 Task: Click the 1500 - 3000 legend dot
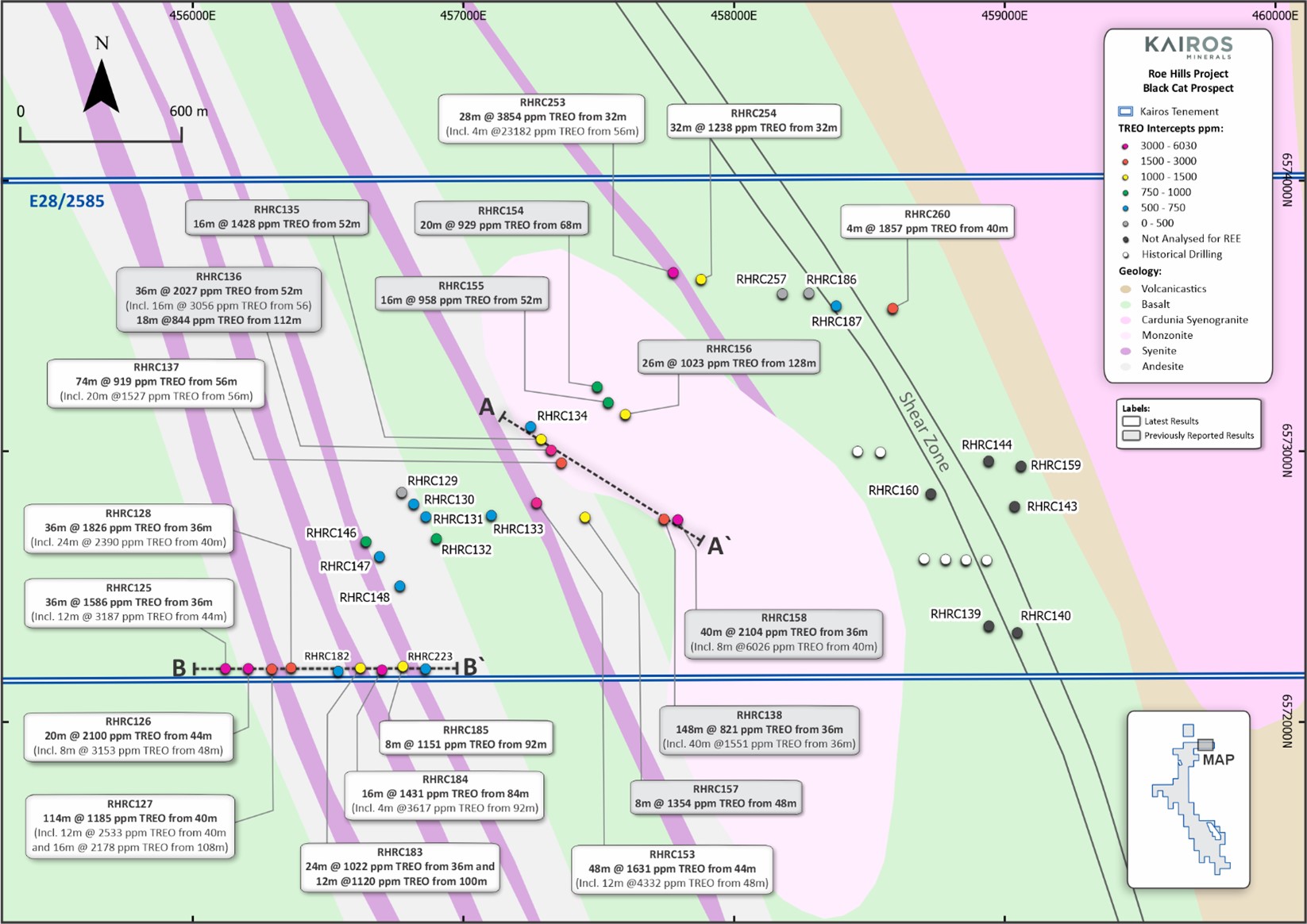pyautogui.click(x=1125, y=162)
